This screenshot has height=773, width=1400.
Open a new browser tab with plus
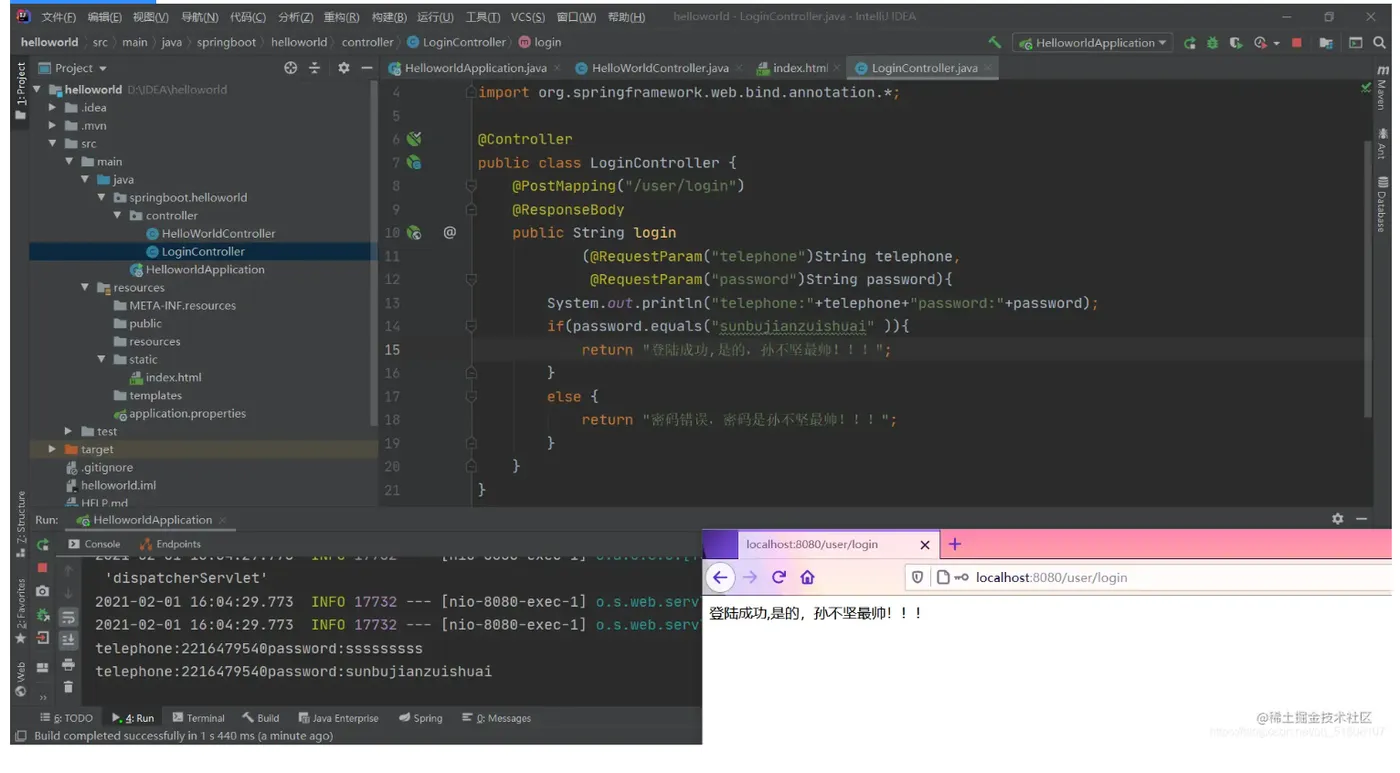(954, 544)
